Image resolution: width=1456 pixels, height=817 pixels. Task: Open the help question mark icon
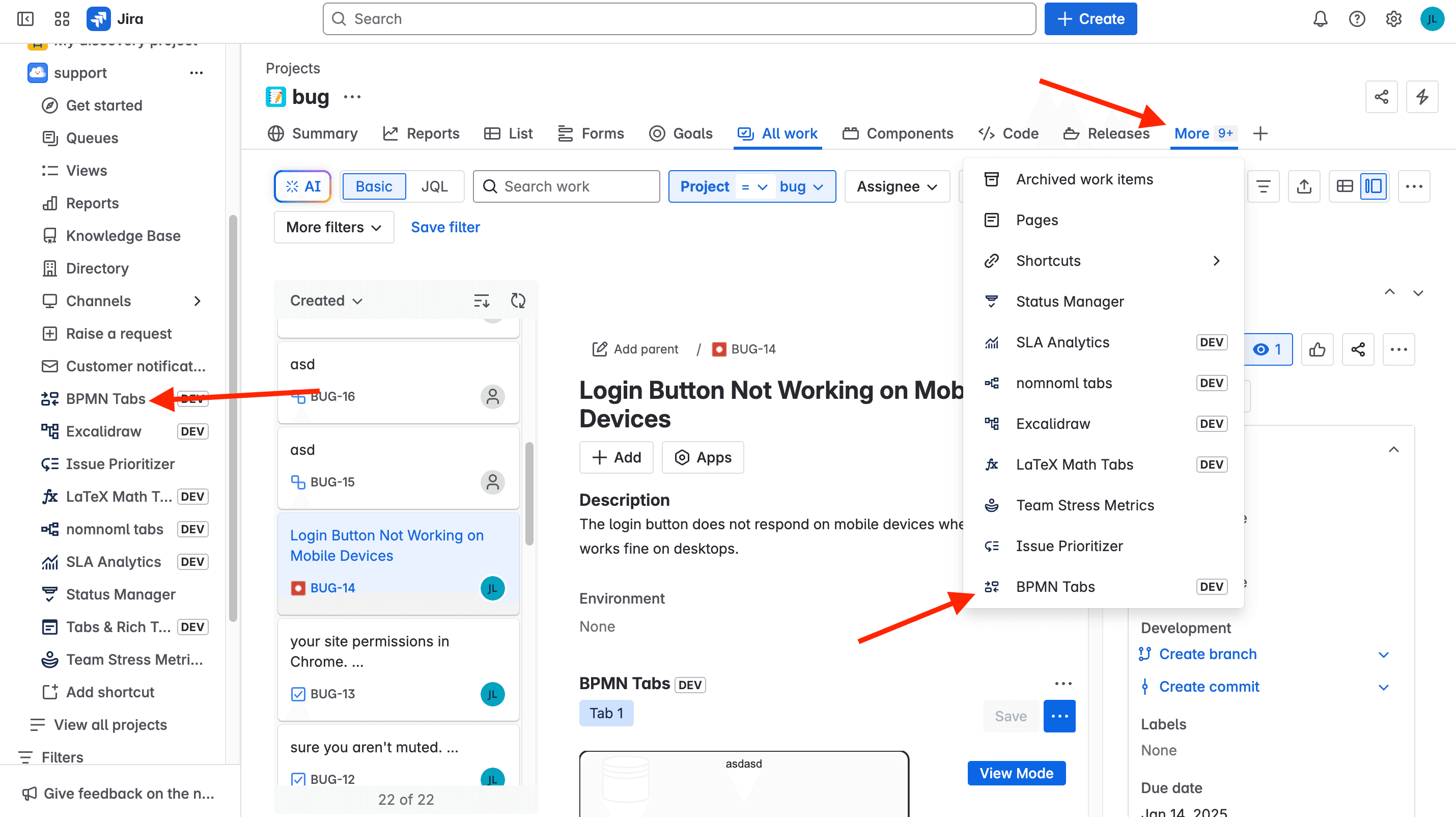pyautogui.click(x=1357, y=19)
